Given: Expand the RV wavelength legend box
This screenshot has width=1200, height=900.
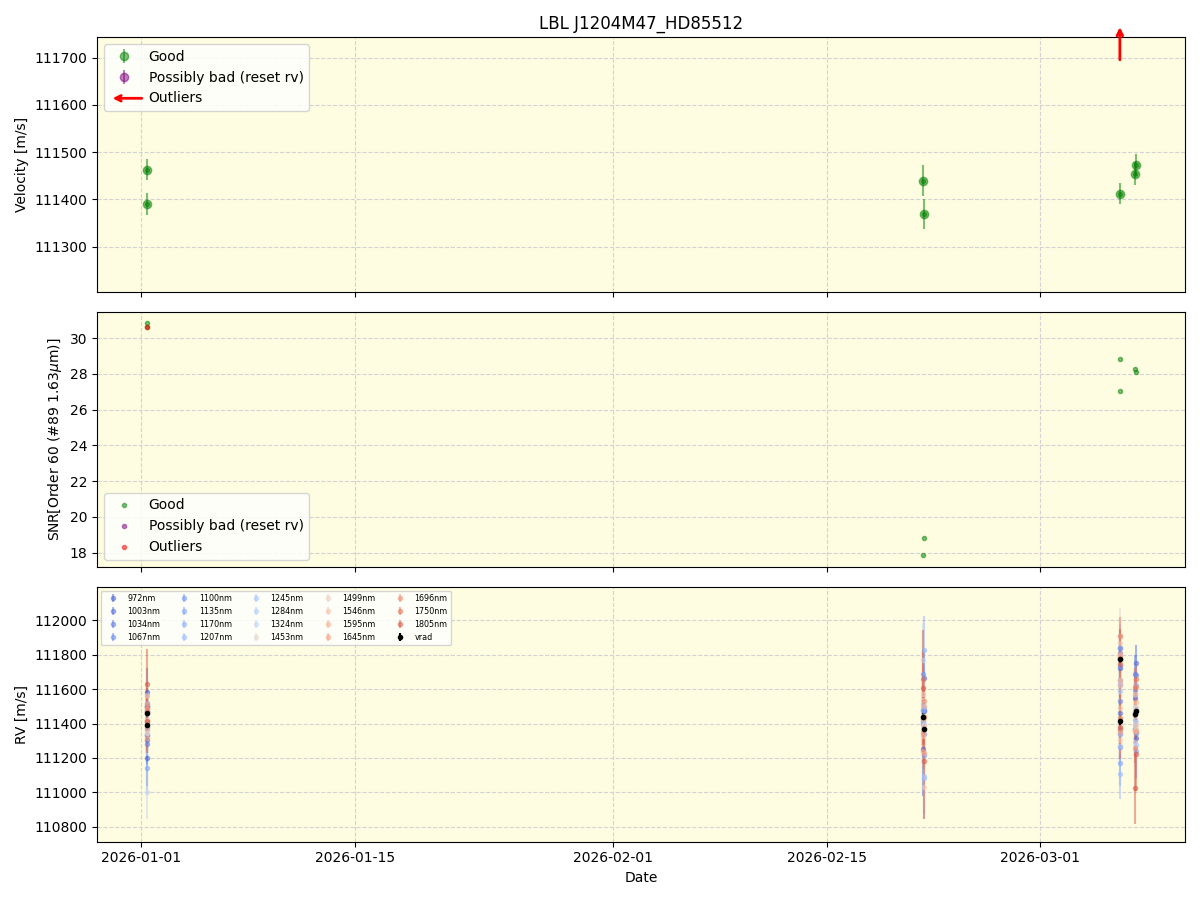Looking at the screenshot, I should click(x=275, y=615).
